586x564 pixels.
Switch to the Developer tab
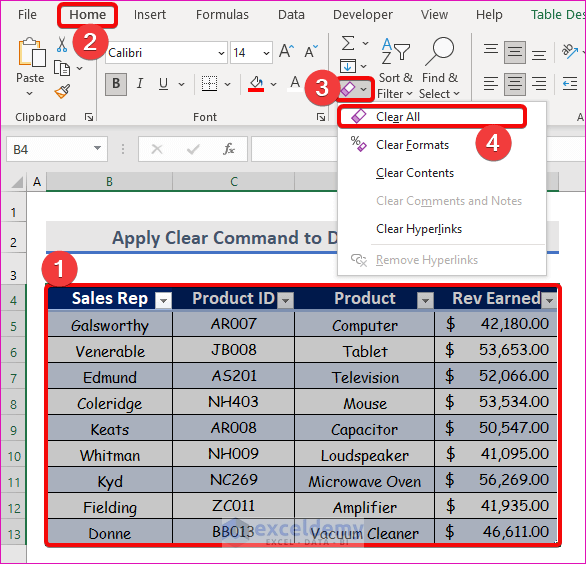tap(363, 15)
